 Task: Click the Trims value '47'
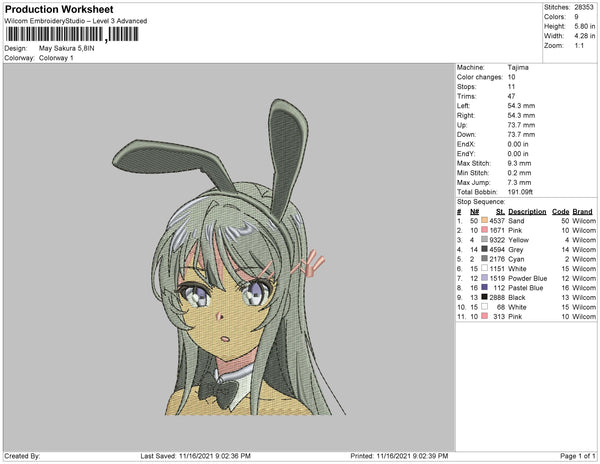[x=512, y=96]
